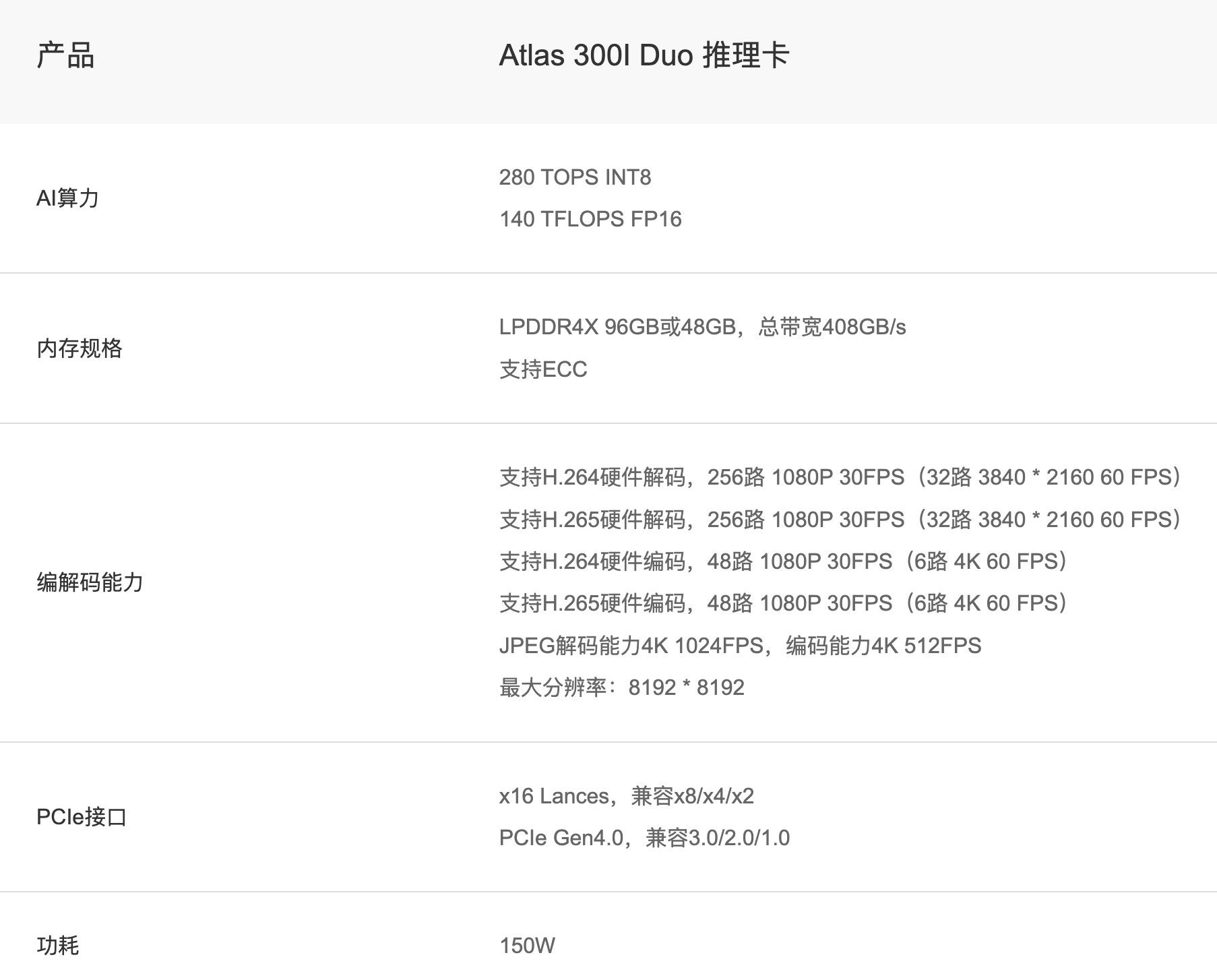Click the 功耗 row label

point(58,946)
